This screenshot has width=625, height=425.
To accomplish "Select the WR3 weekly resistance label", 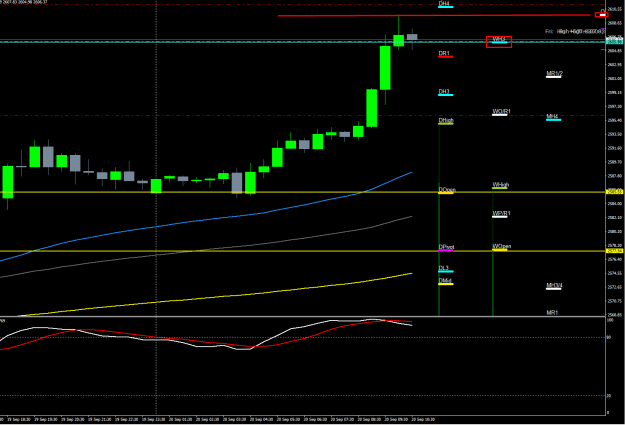I will click(x=499, y=39).
